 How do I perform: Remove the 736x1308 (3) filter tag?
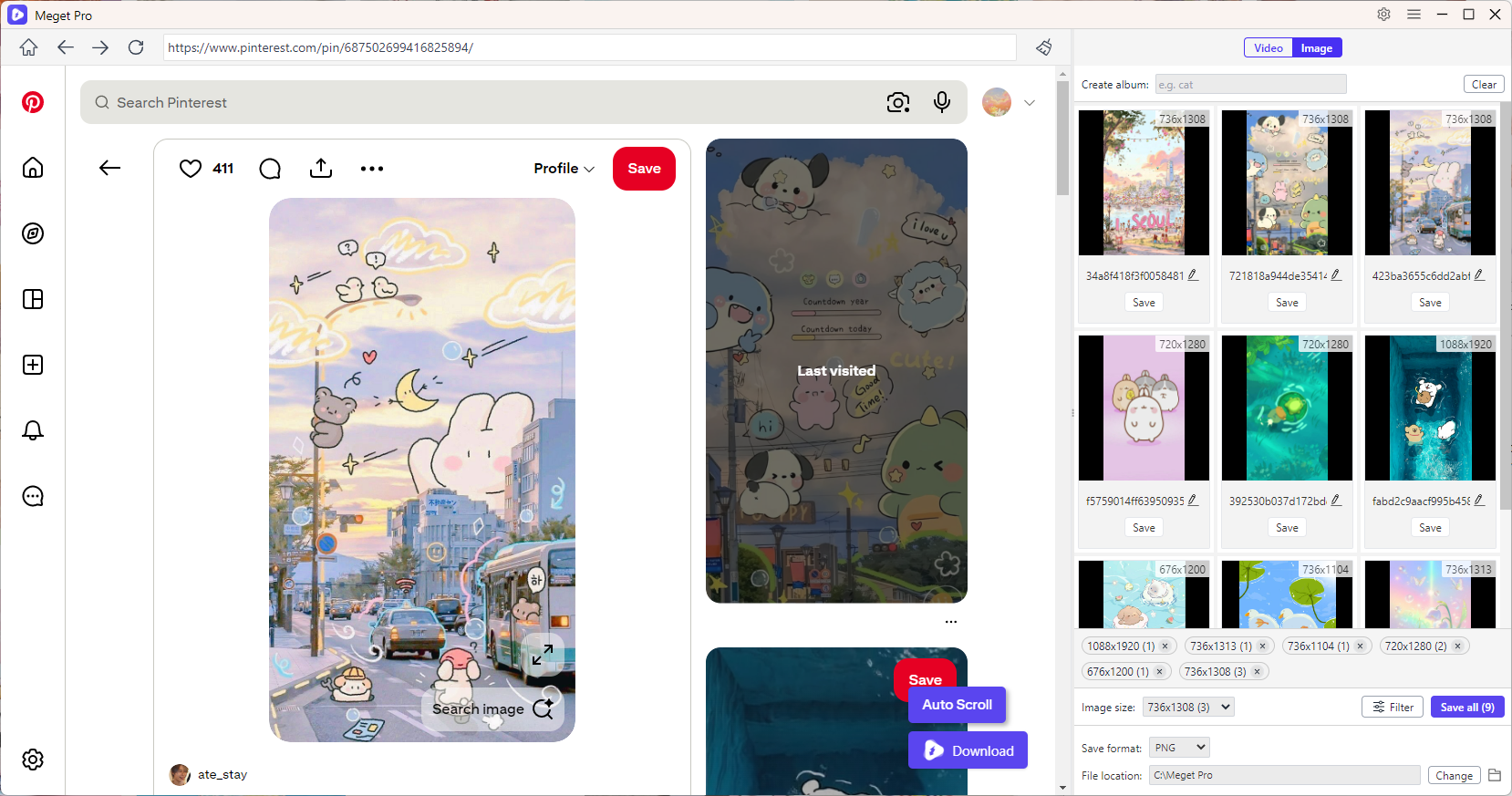coord(1257,671)
